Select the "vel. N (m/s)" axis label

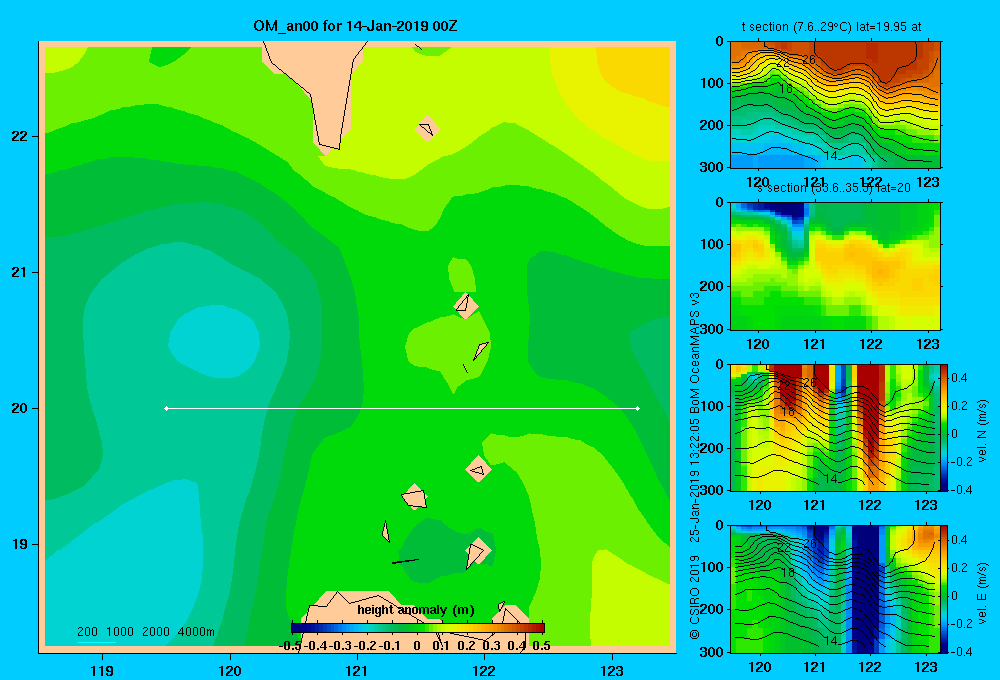pos(982,431)
